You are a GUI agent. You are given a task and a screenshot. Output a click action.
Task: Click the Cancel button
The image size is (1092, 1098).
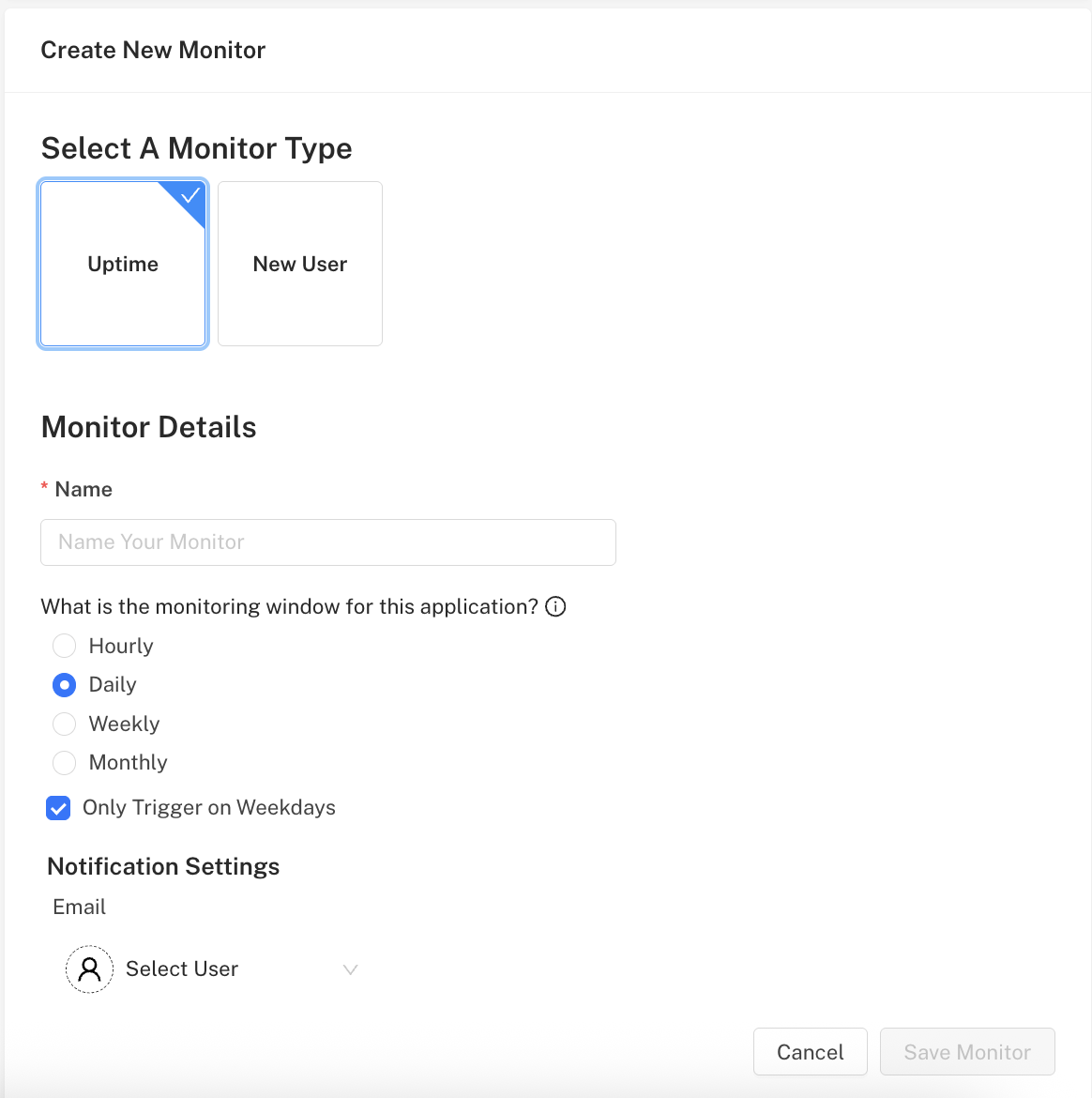pos(811,1052)
